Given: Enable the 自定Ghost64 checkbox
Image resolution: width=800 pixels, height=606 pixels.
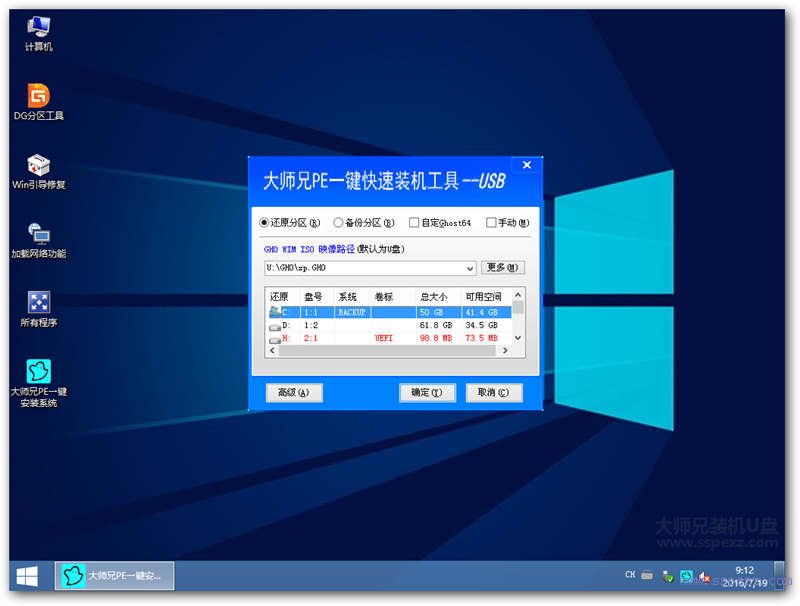Looking at the screenshot, I should pyautogui.click(x=413, y=222).
